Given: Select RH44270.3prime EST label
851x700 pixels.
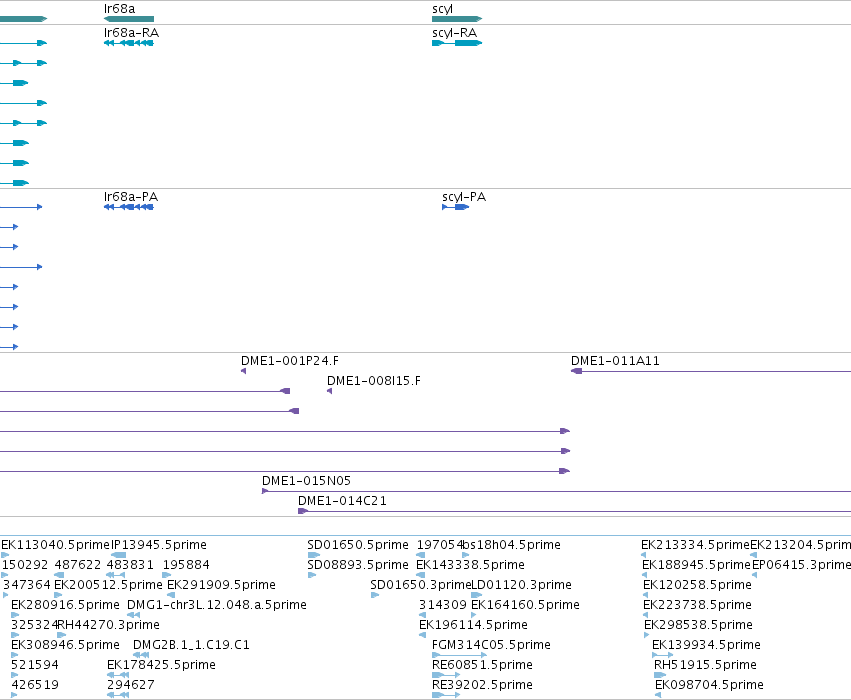Looking at the screenshot, I should (108, 625).
